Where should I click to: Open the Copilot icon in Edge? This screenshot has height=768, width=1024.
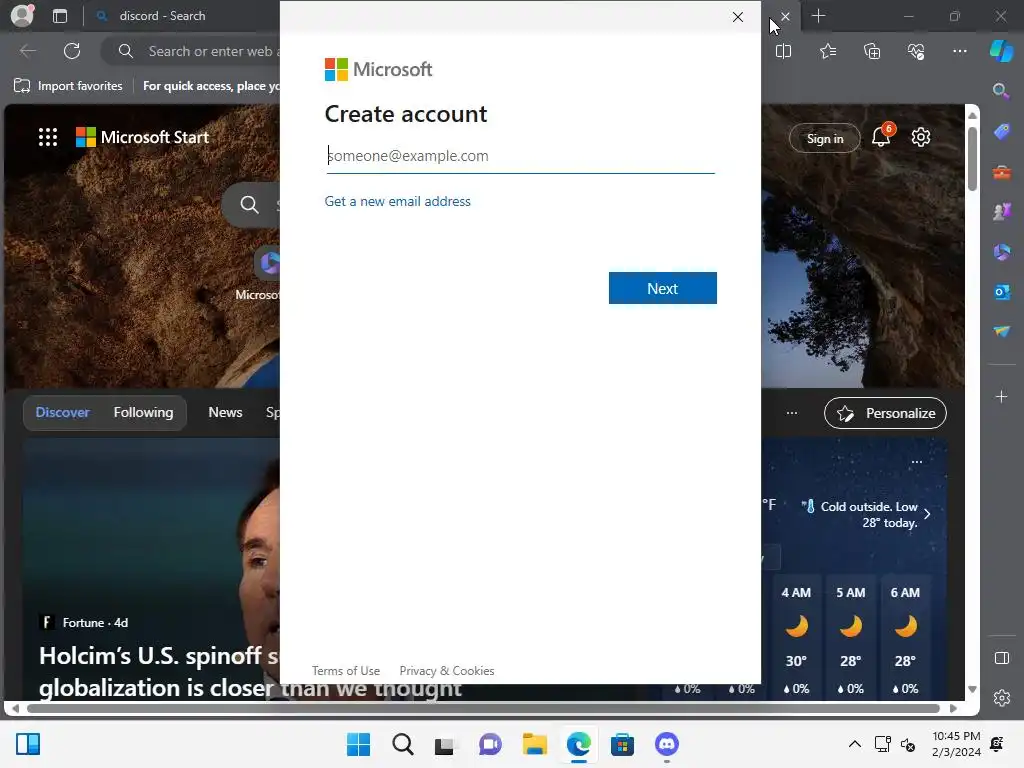pos(1001,51)
